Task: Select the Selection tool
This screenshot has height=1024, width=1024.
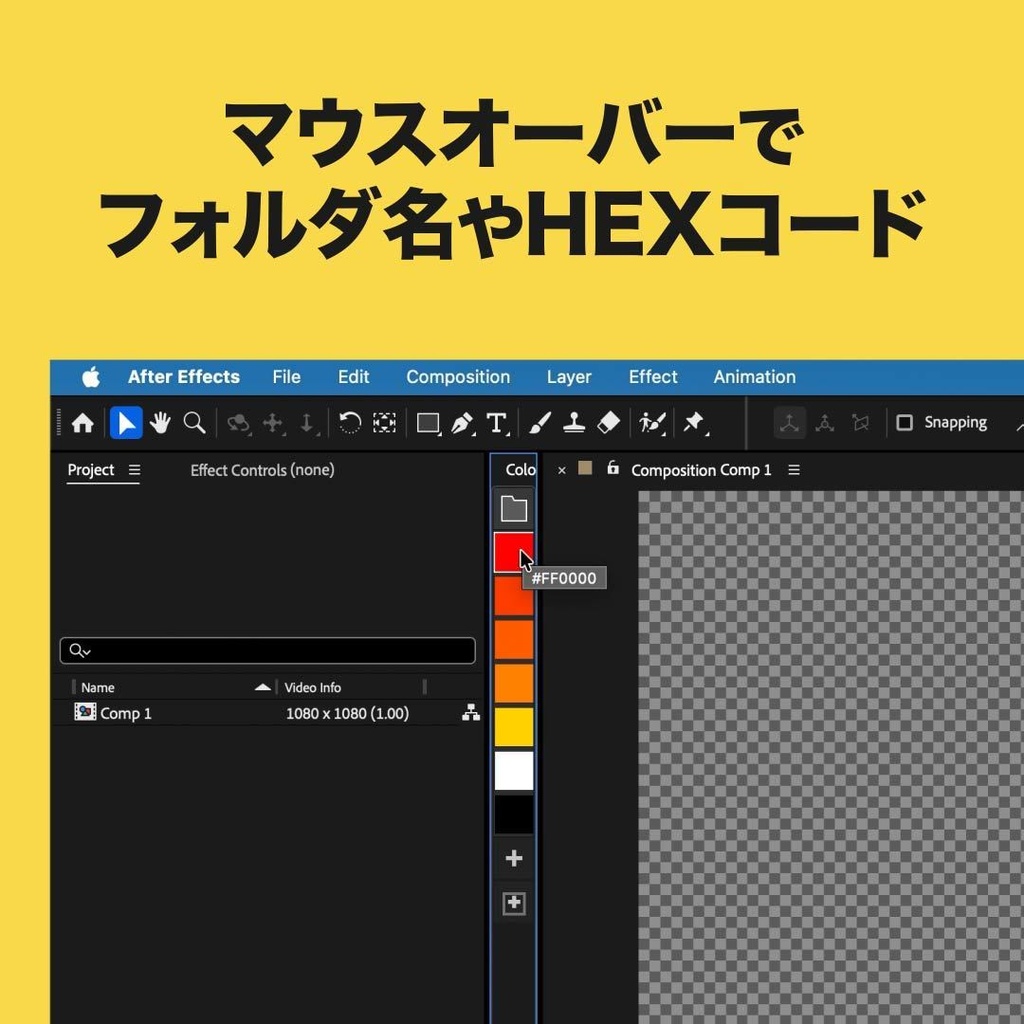Action: click(125, 422)
